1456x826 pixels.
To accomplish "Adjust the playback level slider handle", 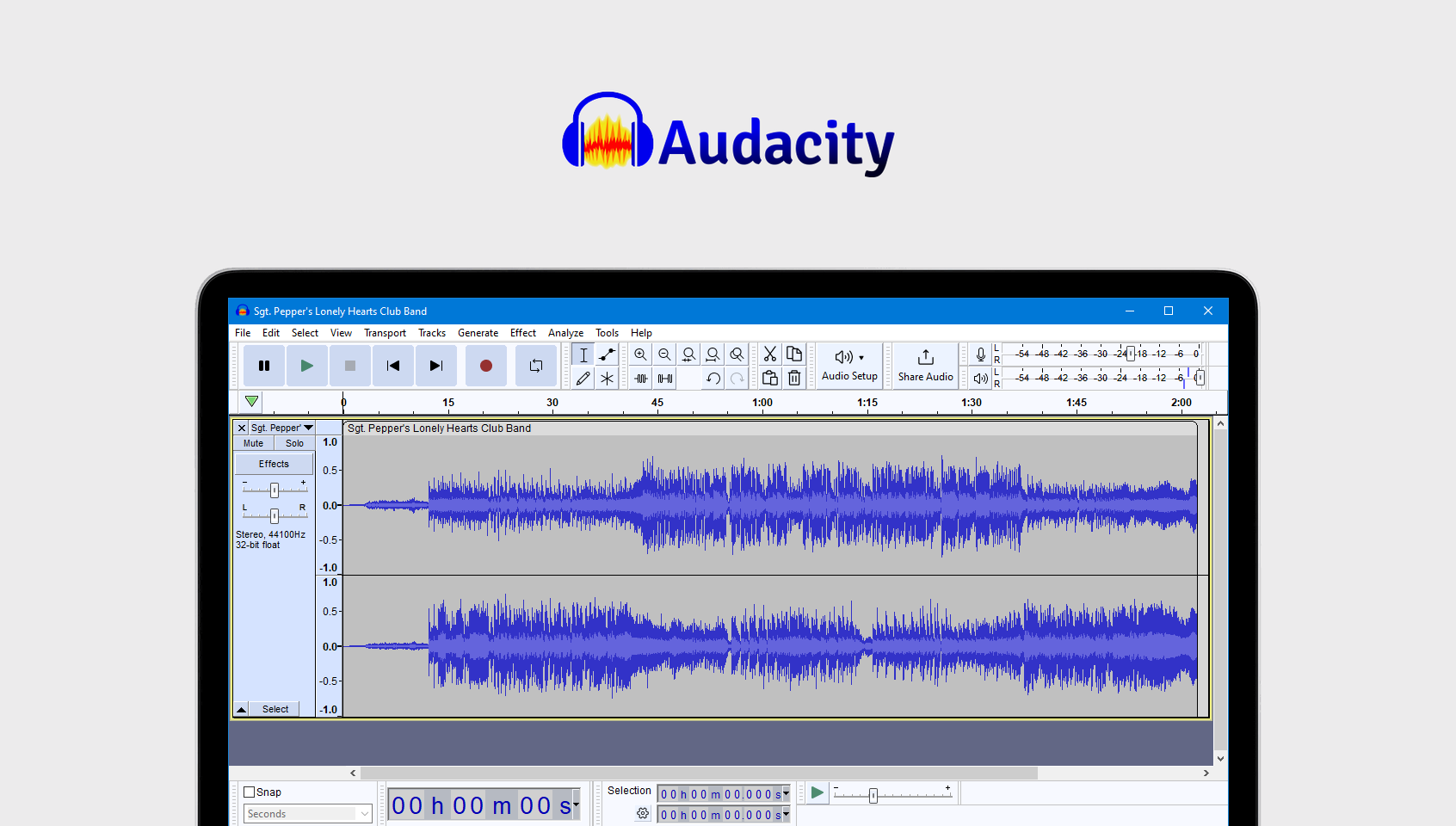I will point(1200,377).
